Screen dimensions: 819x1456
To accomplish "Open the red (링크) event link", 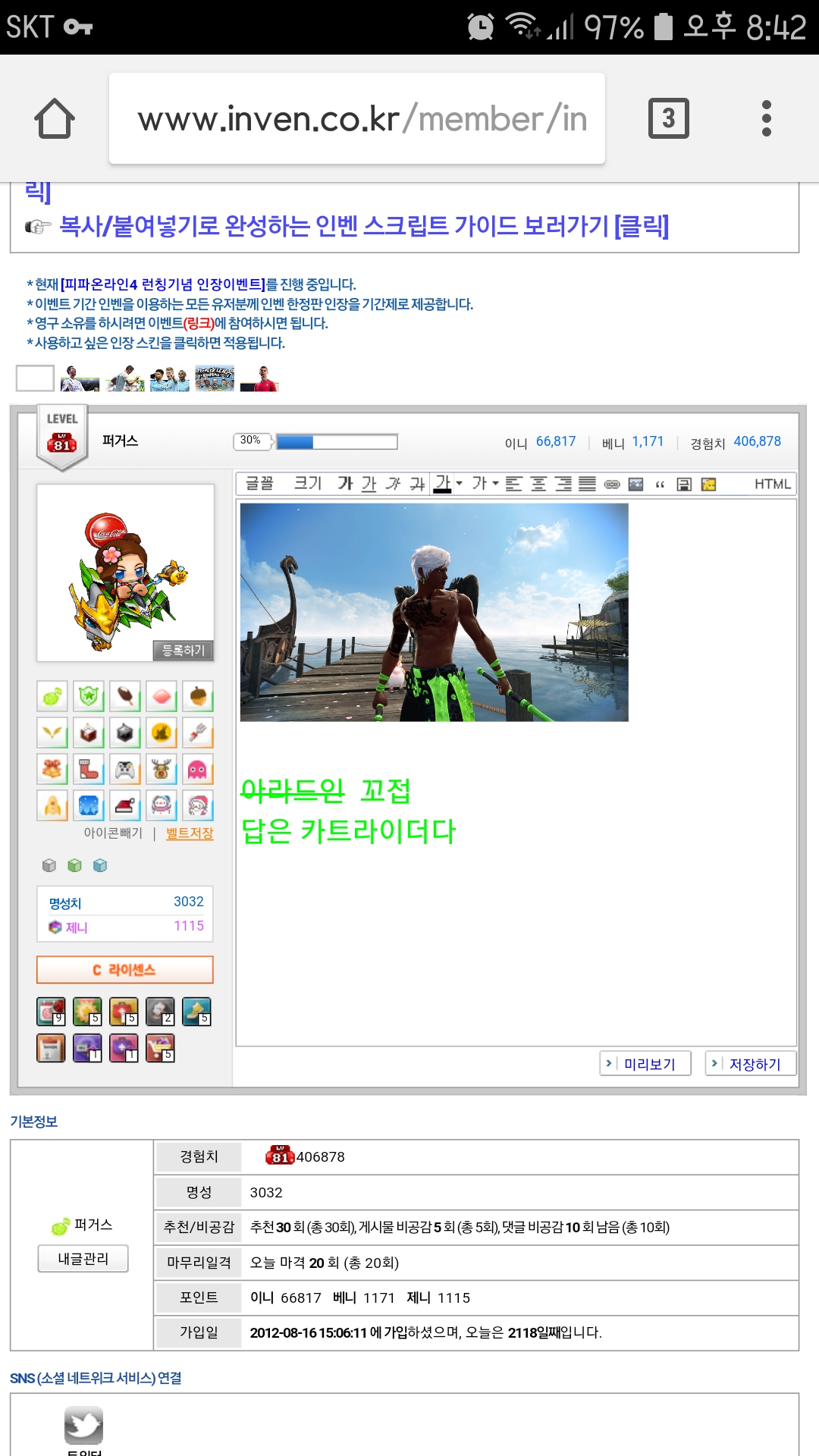I will click(199, 324).
